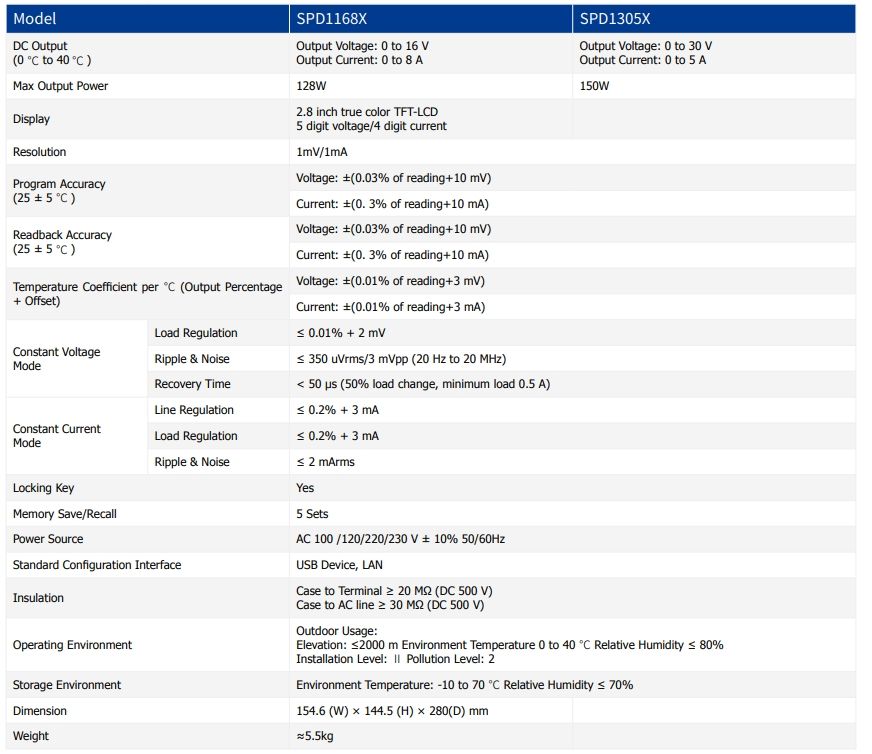Select 'AC 100 /120/220/230 V ± 10% 50/60Hz'
The height and width of the screenshot is (754, 872).
pyautogui.click(x=400, y=539)
